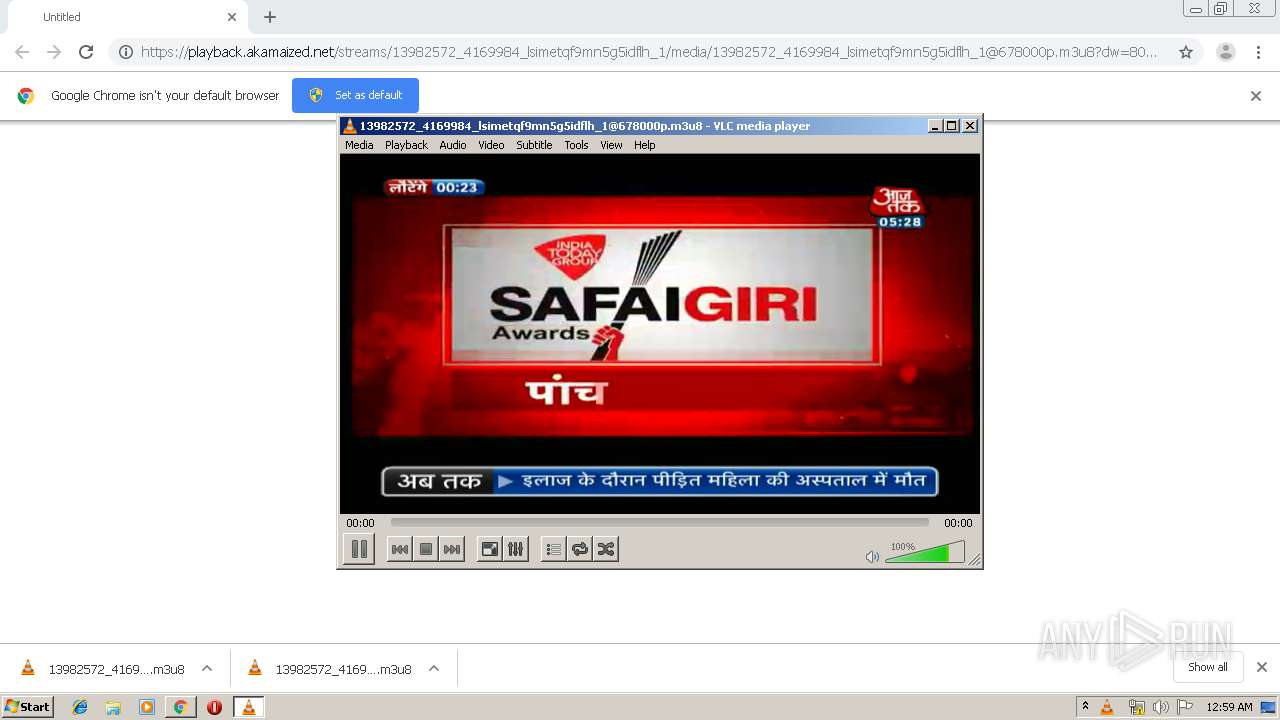Image resolution: width=1280 pixels, height=720 pixels.
Task: Expand second download's options chevron
Action: tap(434, 669)
